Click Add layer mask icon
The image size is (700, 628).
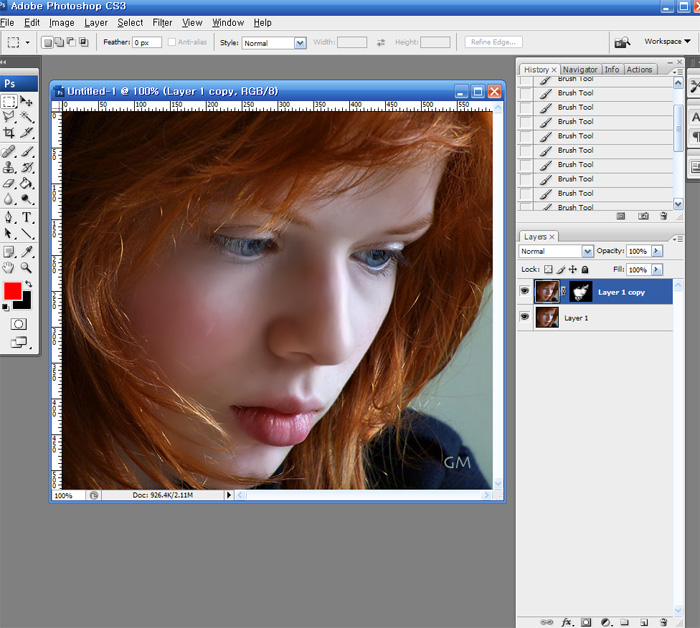[586, 622]
